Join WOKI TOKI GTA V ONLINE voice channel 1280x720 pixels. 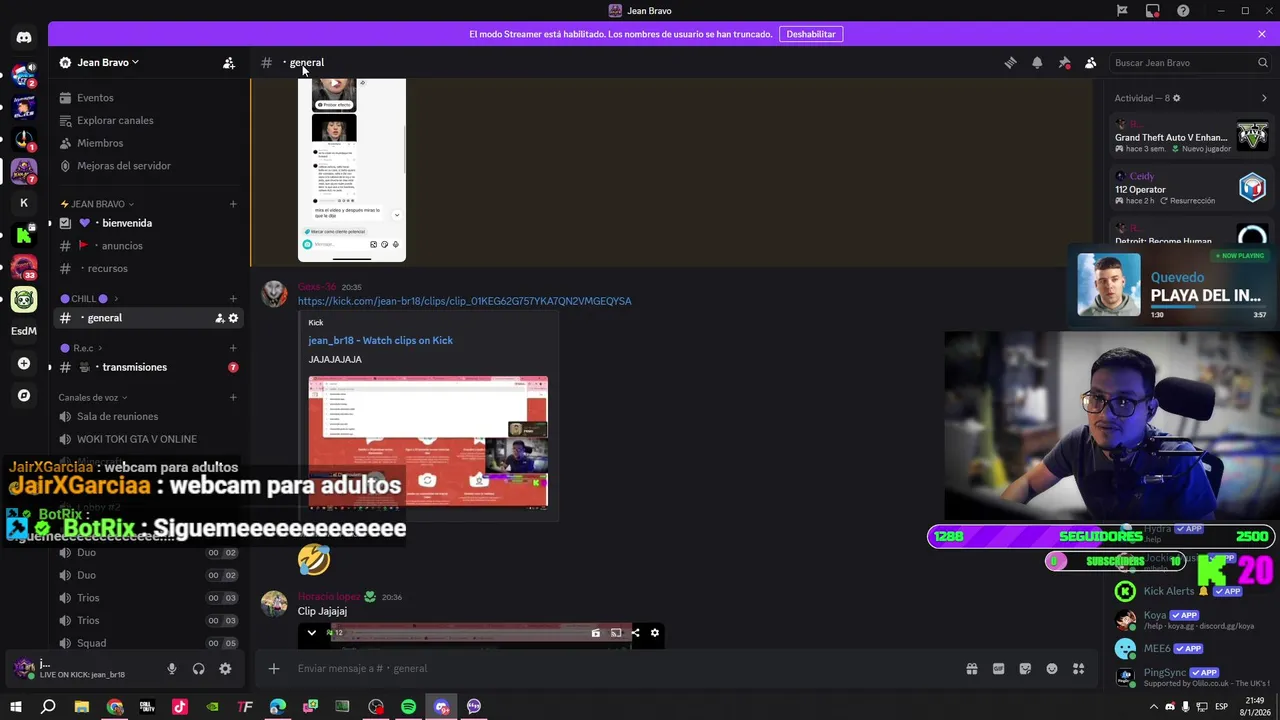(x=148, y=439)
